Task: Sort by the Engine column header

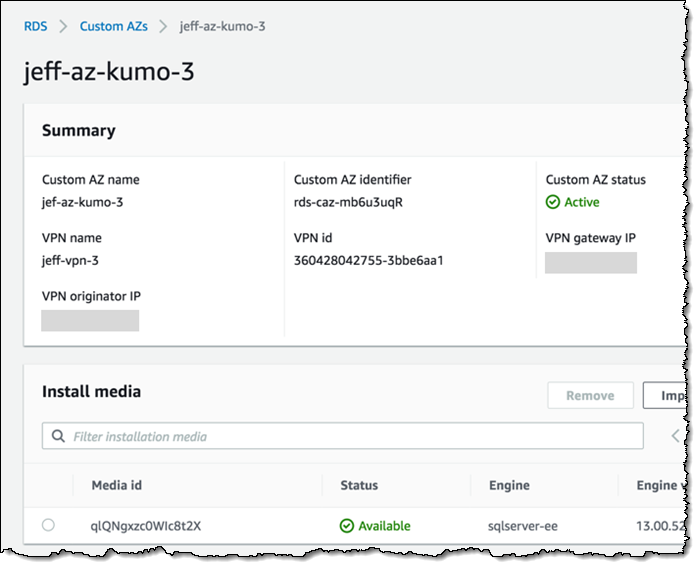Action: tap(509, 485)
